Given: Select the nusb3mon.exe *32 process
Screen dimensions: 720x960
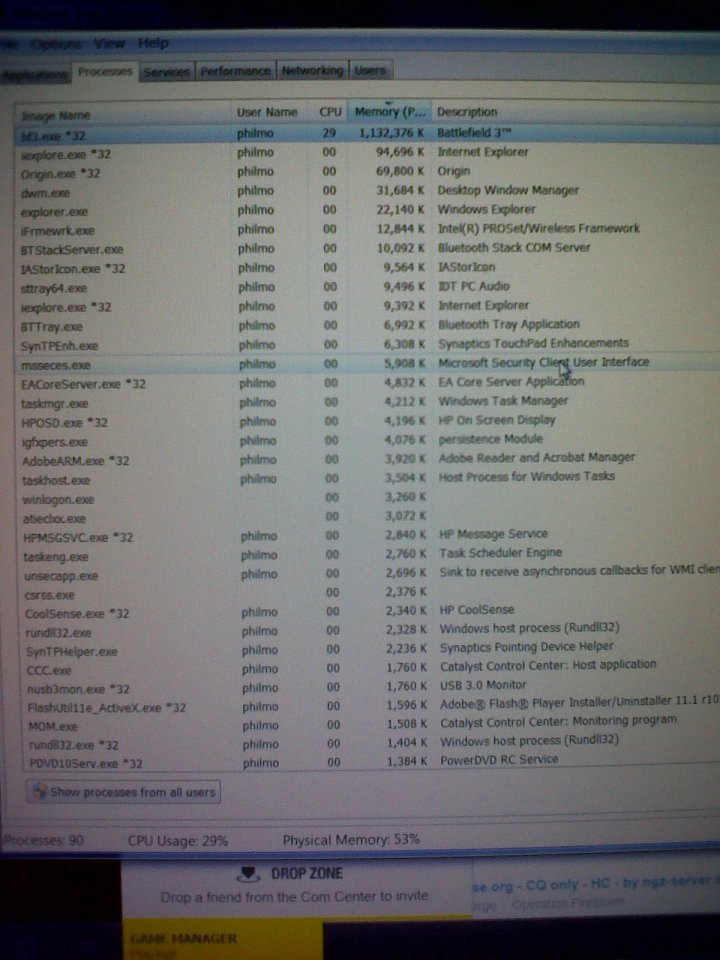Looking at the screenshot, I should (x=78, y=689).
